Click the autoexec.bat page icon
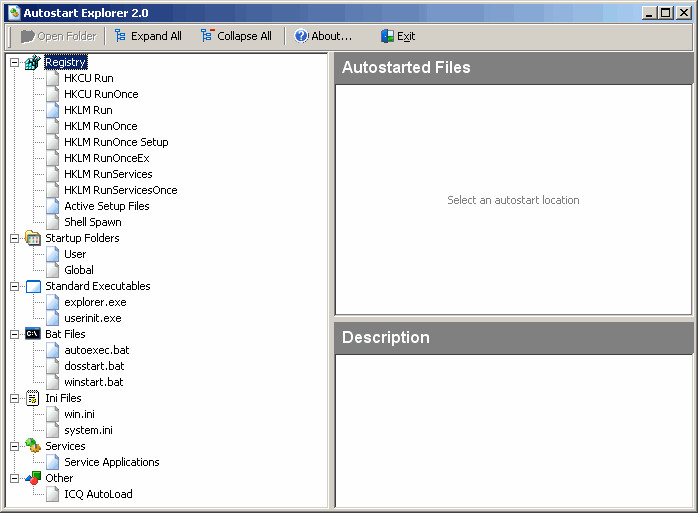 (x=53, y=350)
